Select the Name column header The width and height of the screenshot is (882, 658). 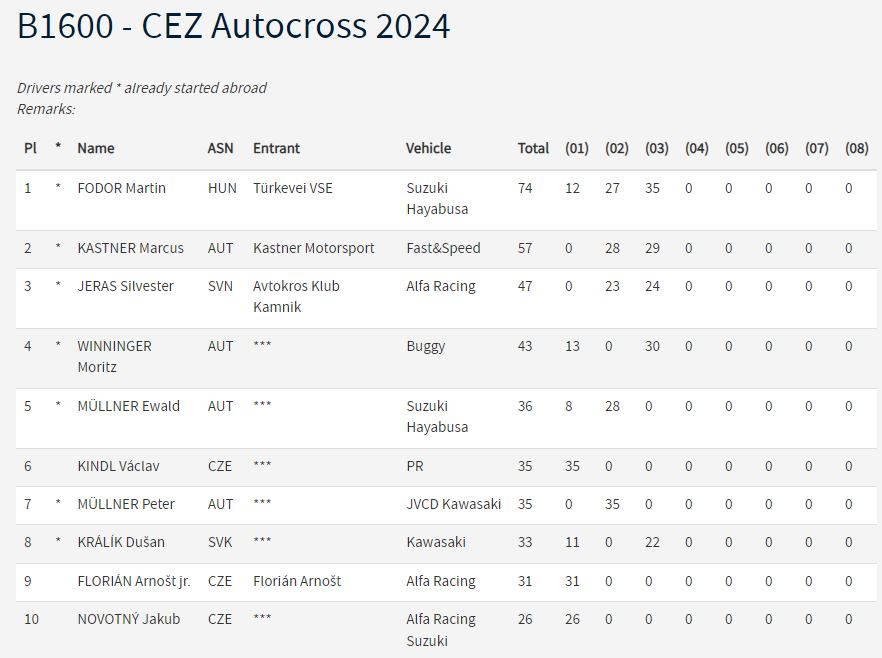click(x=96, y=148)
